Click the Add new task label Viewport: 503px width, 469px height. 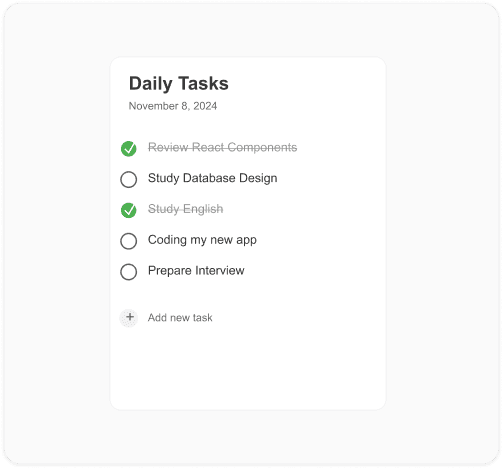tap(180, 318)
